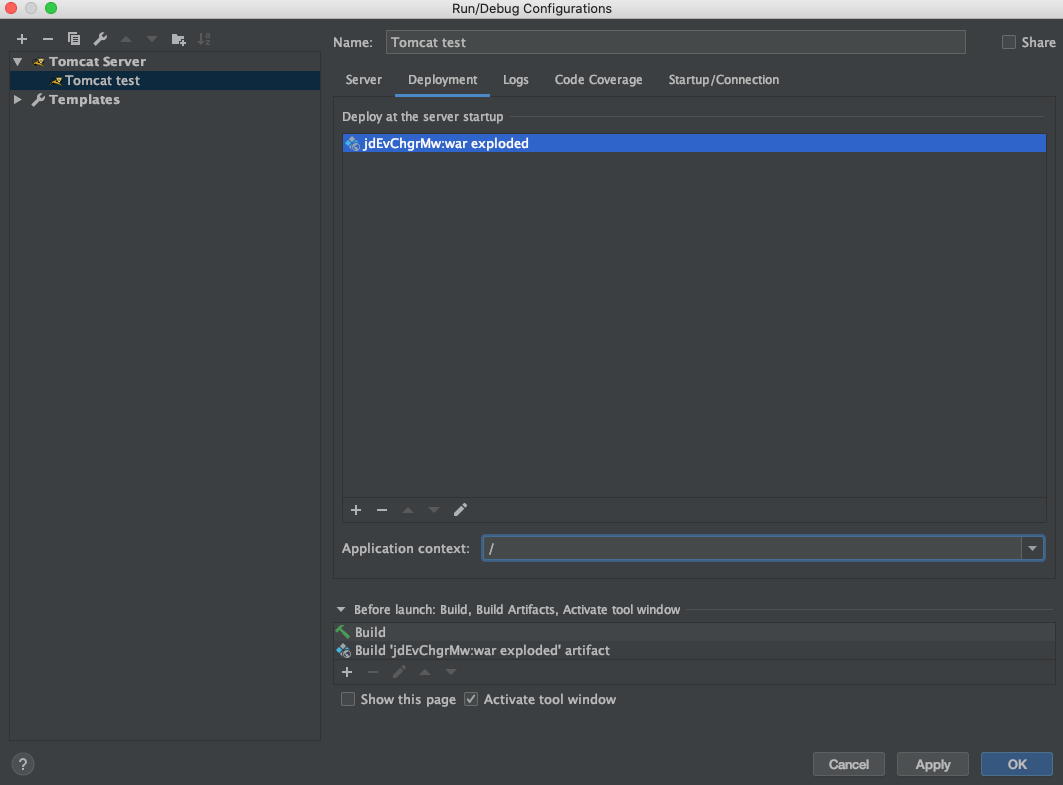Click the Name input field
The width and height of the screenshot is (1063, 785).
pos(676,42)
